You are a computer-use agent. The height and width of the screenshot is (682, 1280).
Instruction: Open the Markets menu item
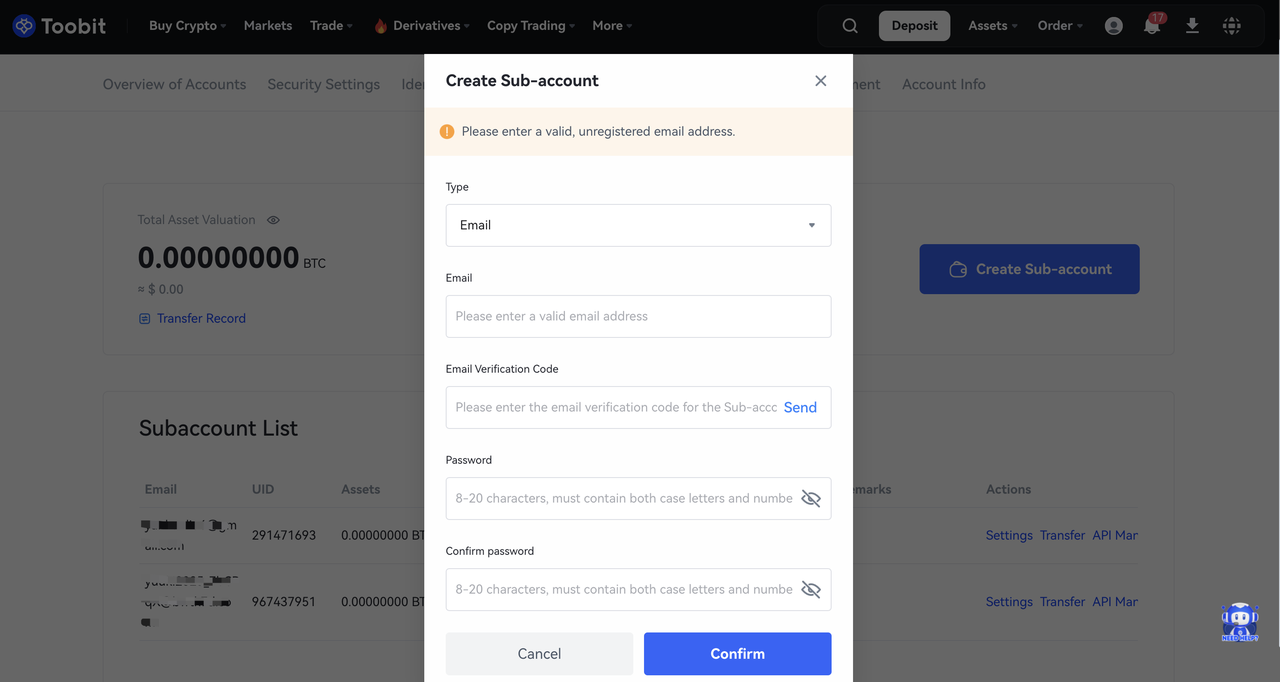[x=268, y=26]
